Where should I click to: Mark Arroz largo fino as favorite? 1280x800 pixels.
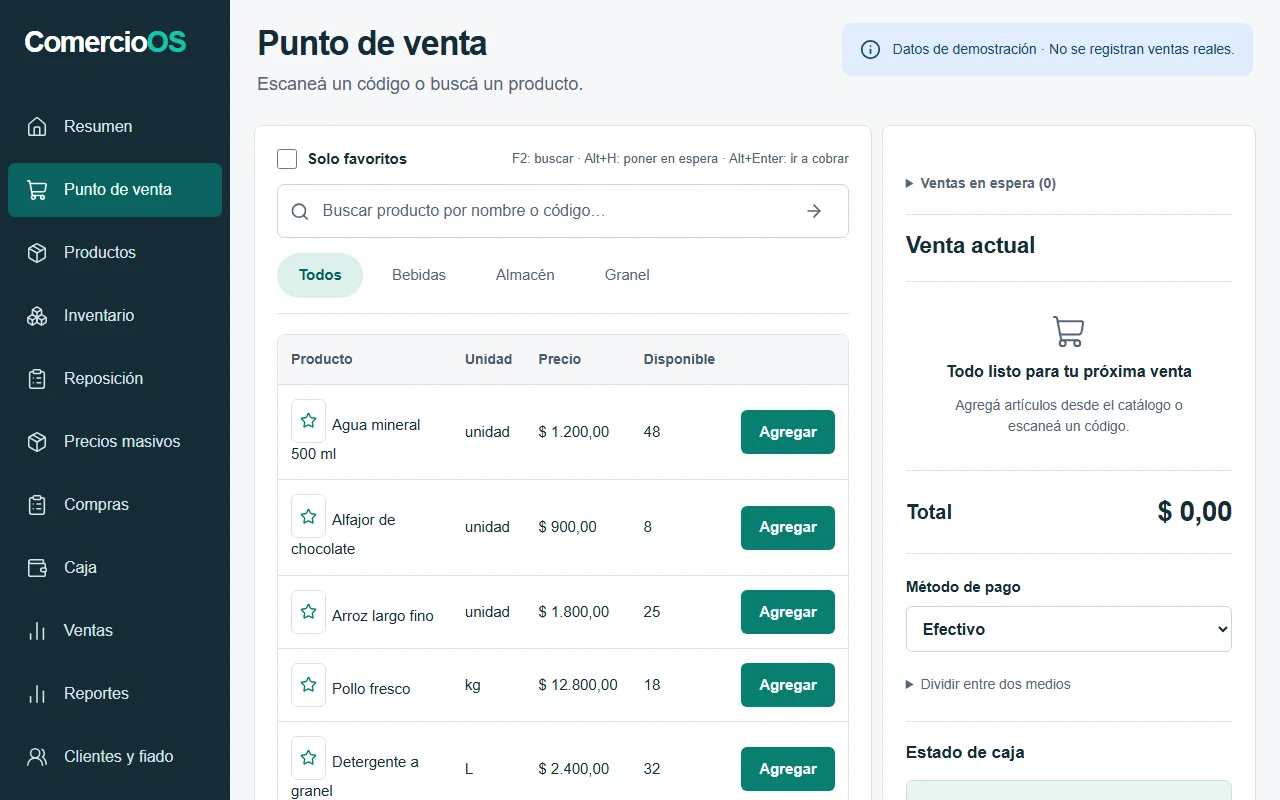point(308,612)
